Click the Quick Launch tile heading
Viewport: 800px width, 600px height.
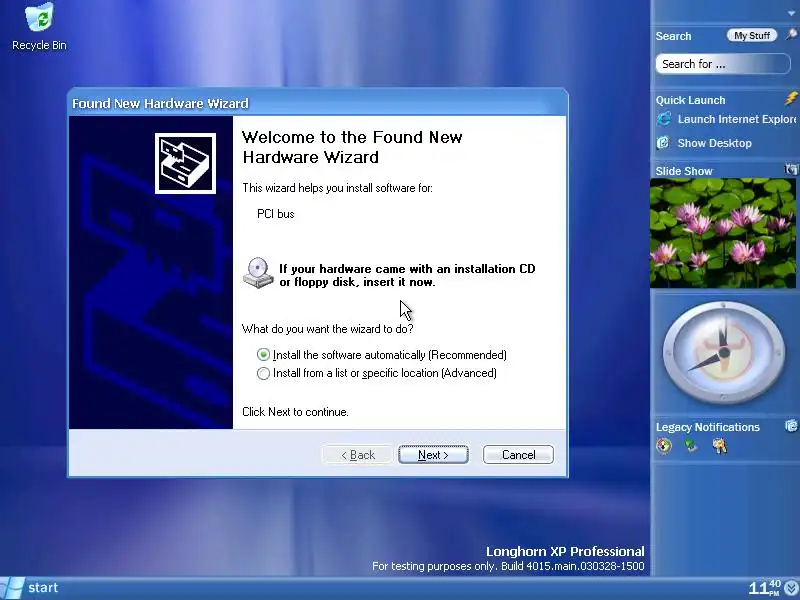coord(690,100)
